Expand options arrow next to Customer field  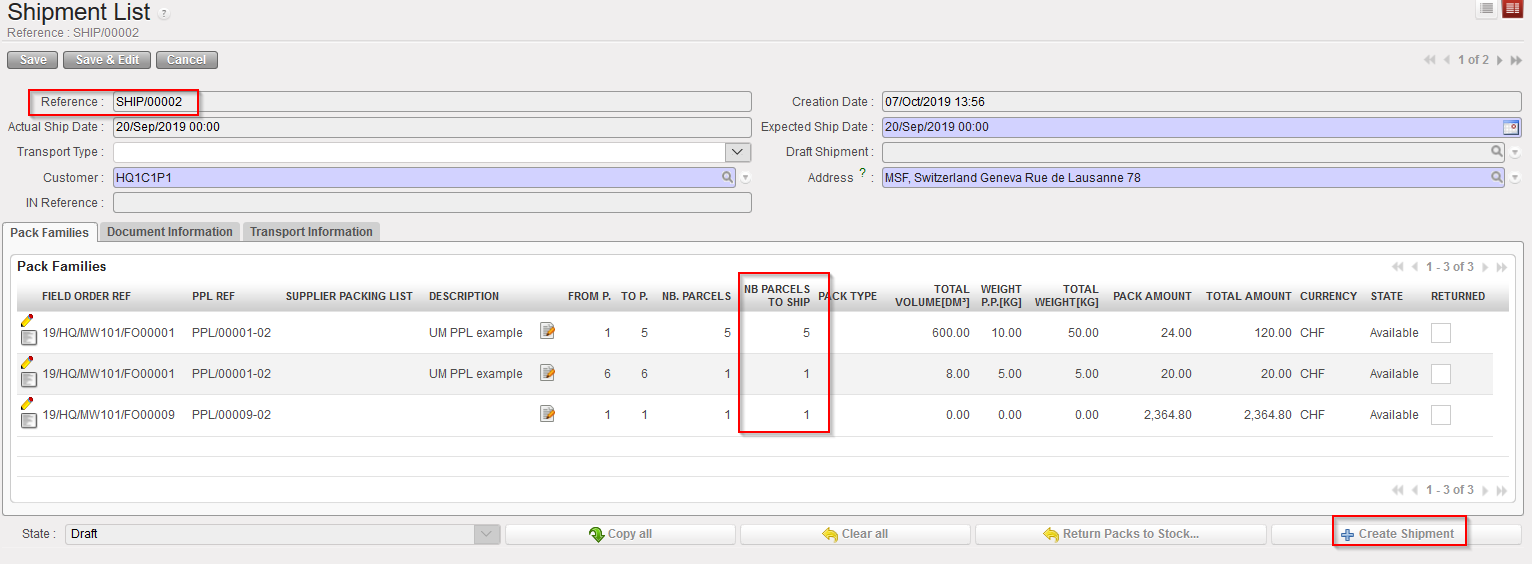[x=746, y=179]
